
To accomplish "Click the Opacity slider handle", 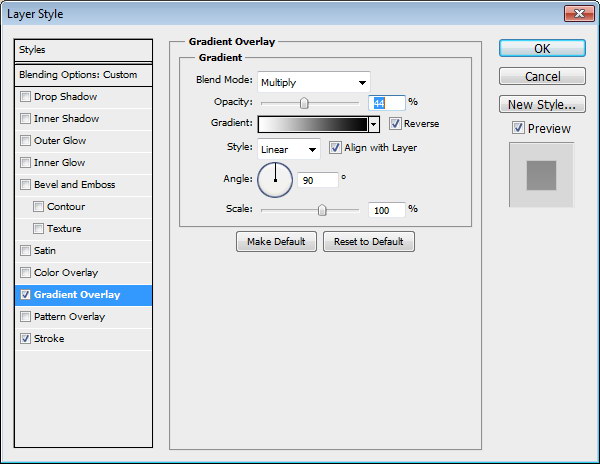I will click(x=304, y=103).
